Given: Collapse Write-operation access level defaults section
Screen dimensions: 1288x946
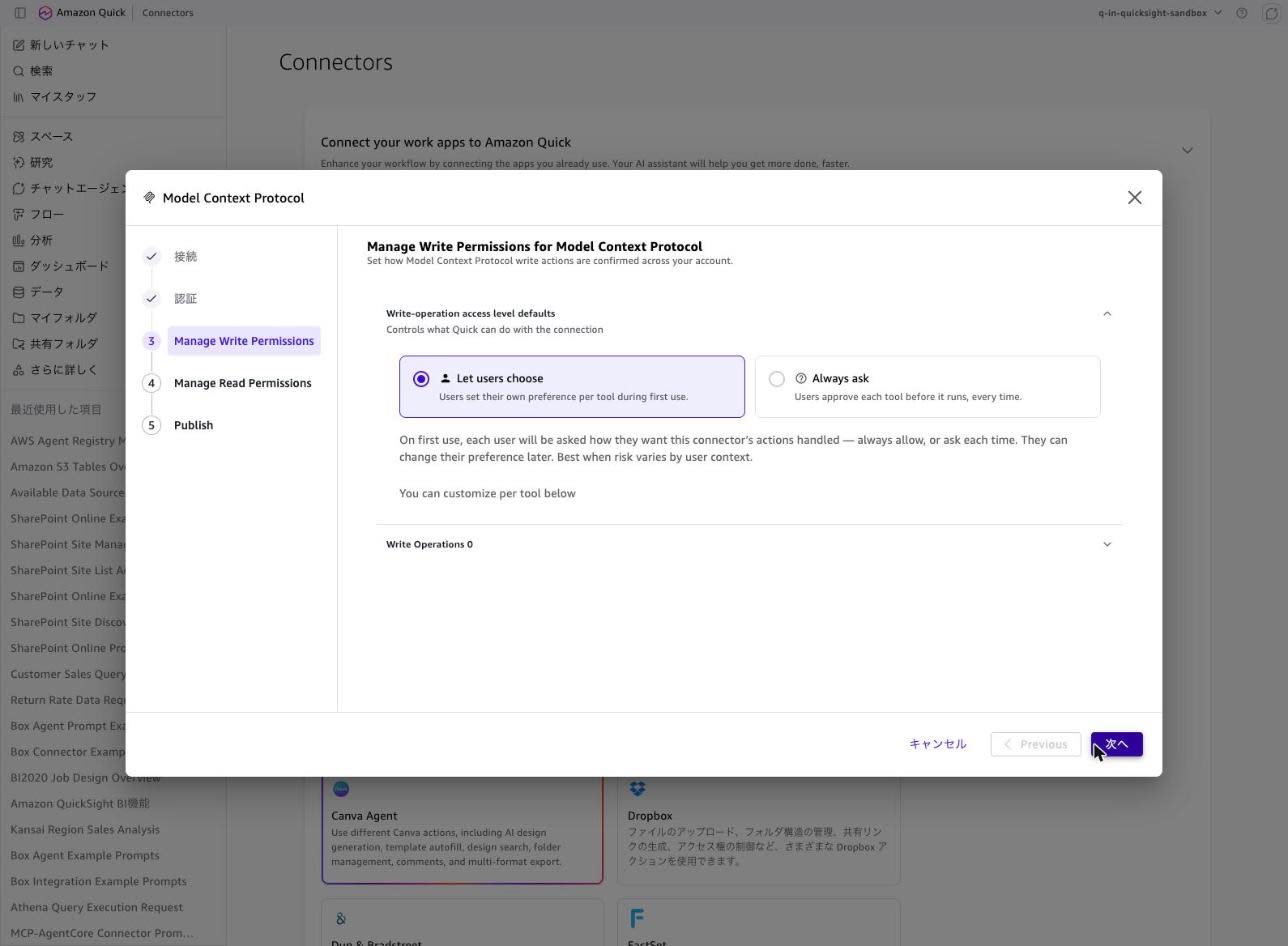Looking at the screenshot, I should click(1106, 314).
